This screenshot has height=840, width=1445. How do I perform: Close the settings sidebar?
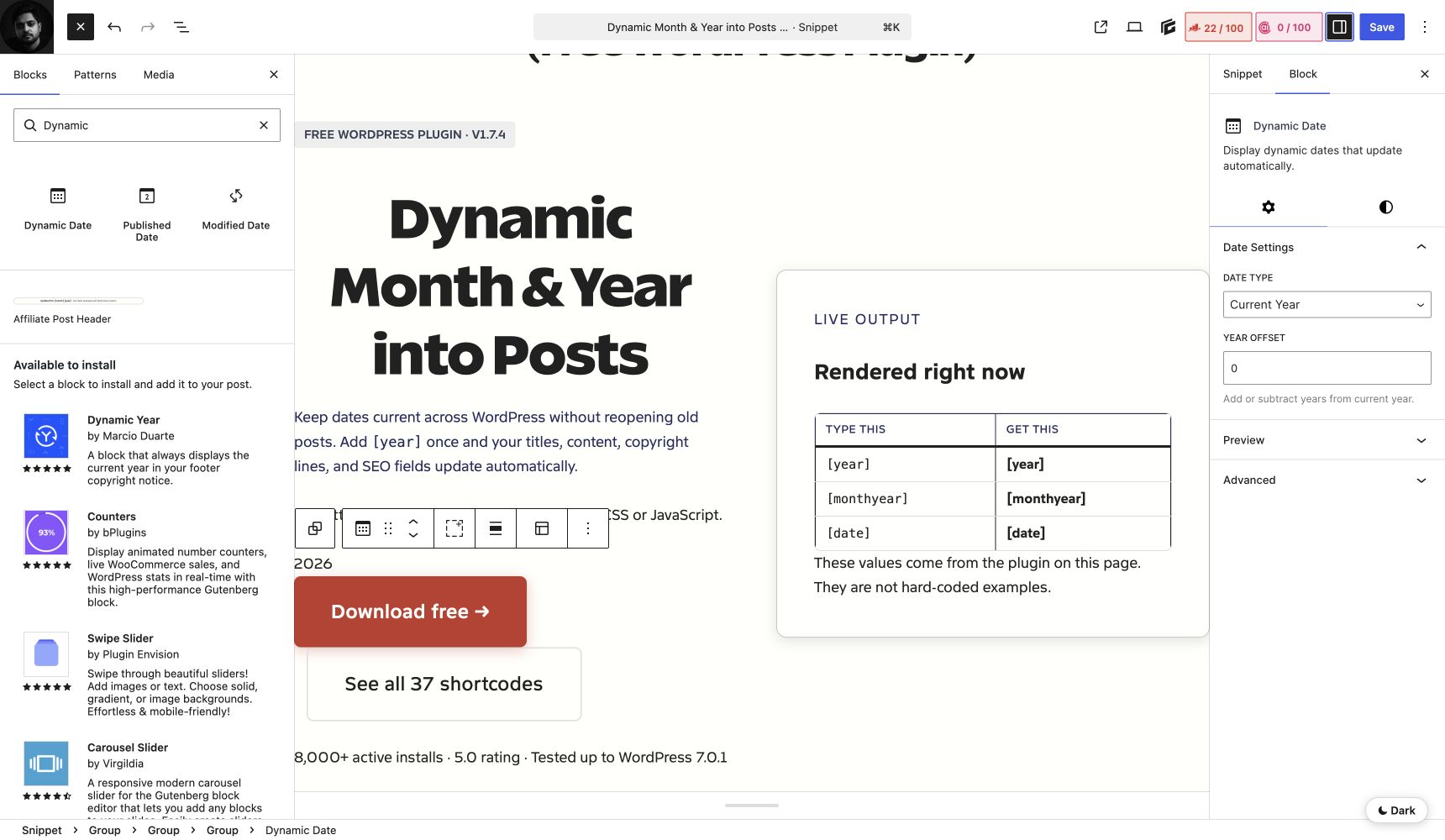click(x=1425, y=74)
